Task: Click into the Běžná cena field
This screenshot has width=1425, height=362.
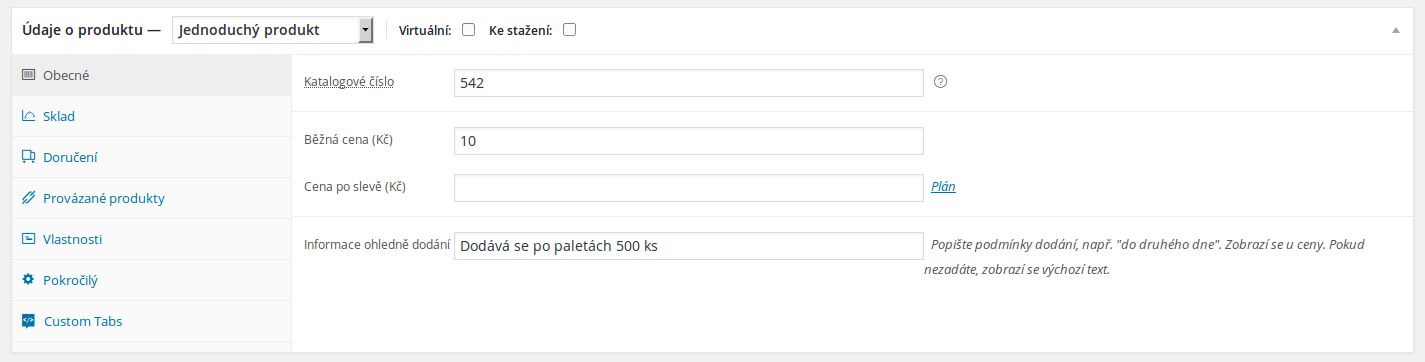Action: [x=688, y=141]
